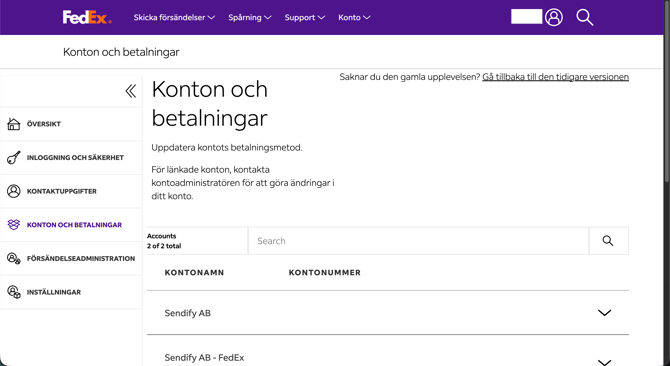Click the Översikt house icon
Screen dimensions: 670x366
click(x=14, y=124)
